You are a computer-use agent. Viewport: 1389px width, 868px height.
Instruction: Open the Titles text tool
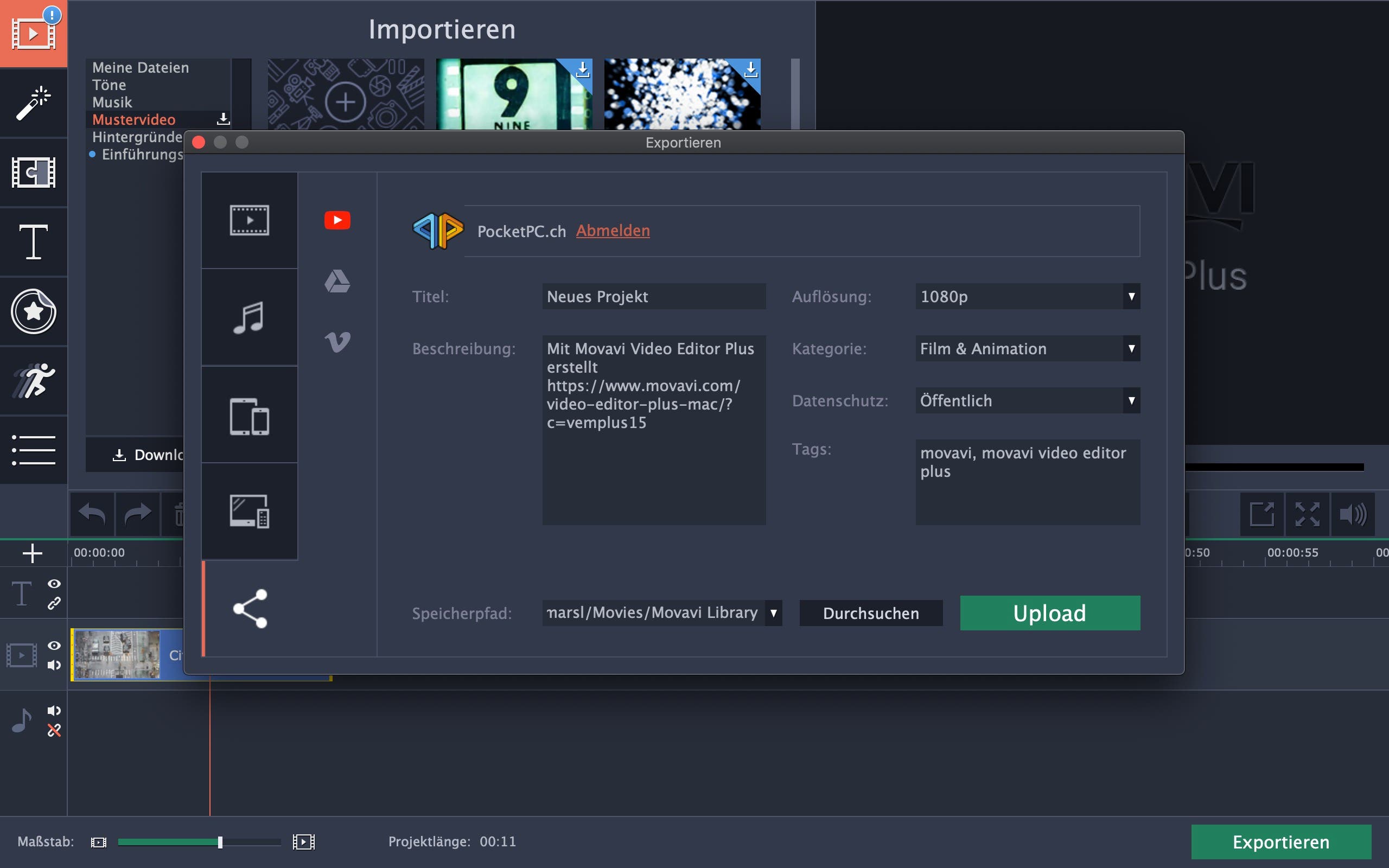click(33, 242)
